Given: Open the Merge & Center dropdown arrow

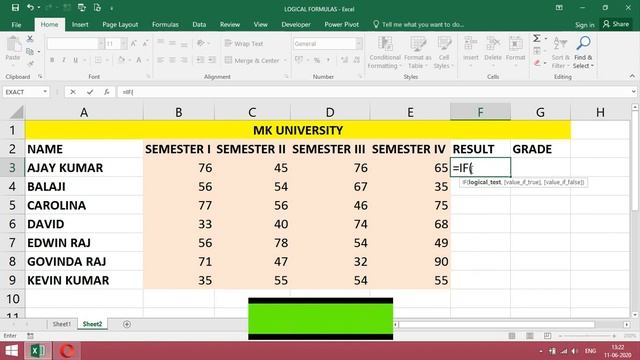Looking at the screenshot, I should [x=285, y=60].
